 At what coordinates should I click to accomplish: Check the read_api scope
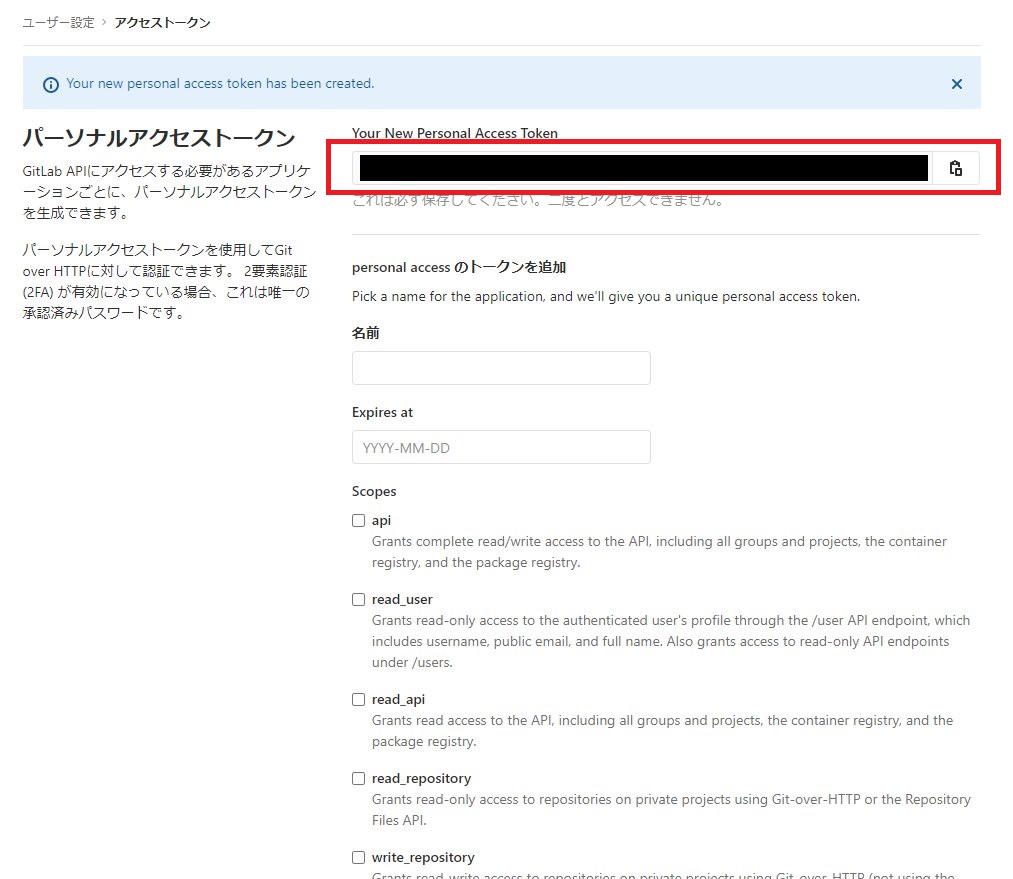[x=358, y=699]
